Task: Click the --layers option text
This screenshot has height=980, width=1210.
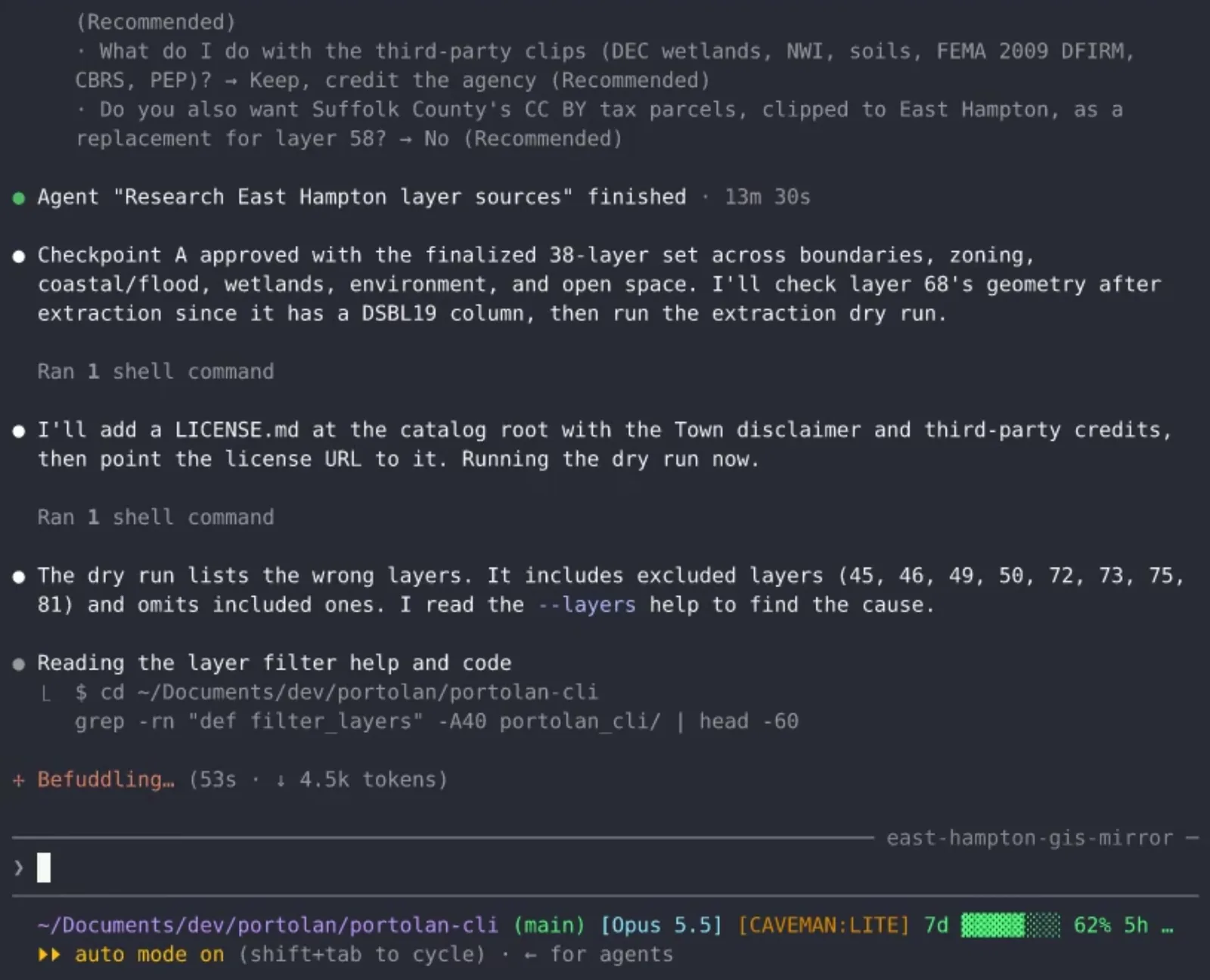Action: pos(587,605)
